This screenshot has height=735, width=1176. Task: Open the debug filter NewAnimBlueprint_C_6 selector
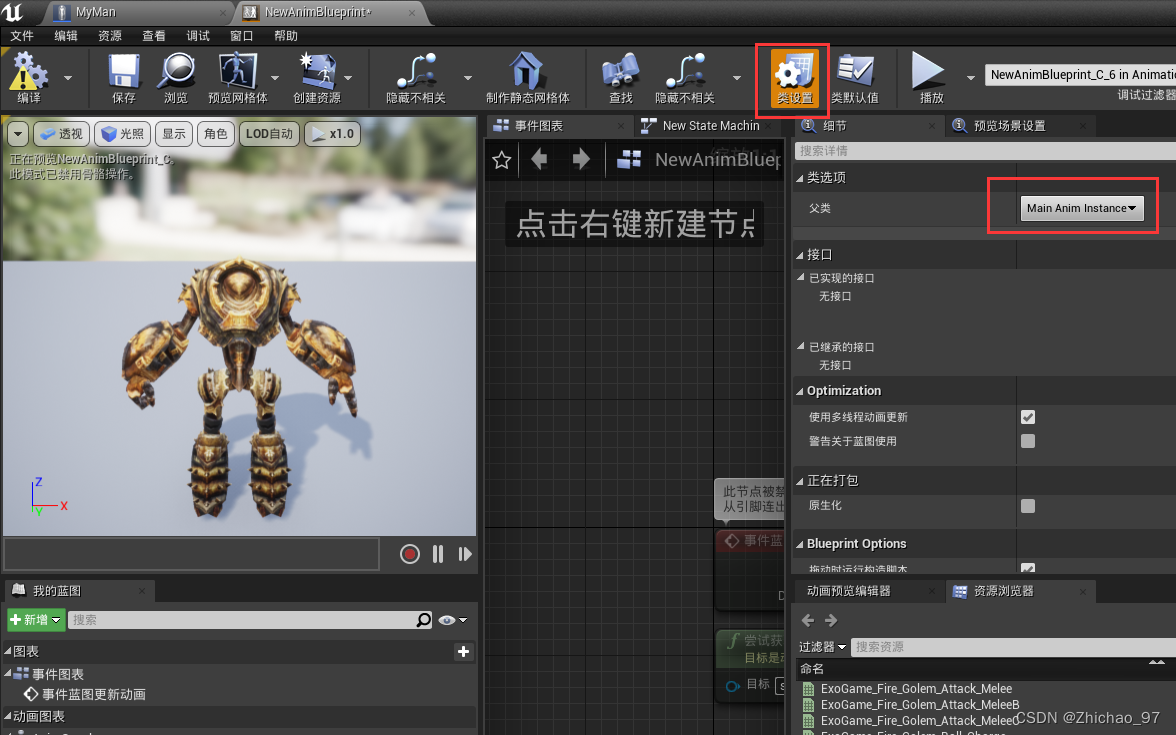1080,74
